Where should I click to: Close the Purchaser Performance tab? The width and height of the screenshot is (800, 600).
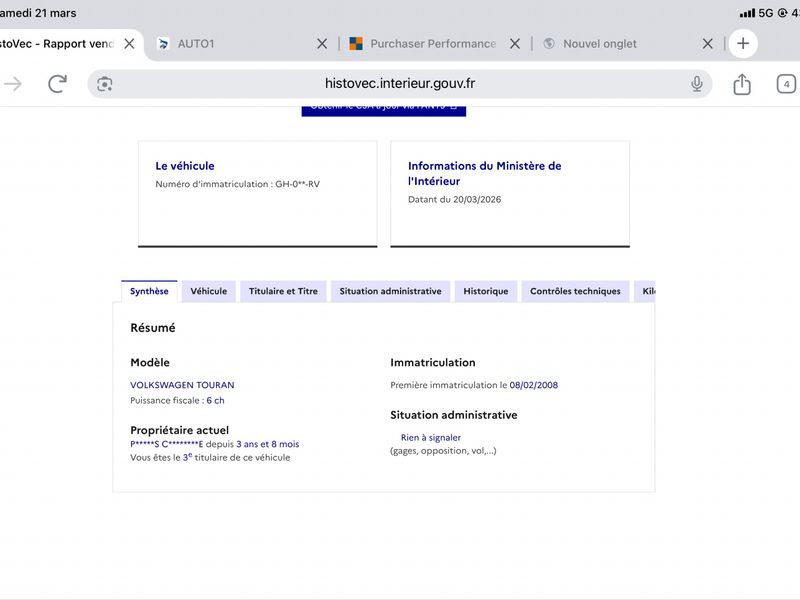point(515,44)
